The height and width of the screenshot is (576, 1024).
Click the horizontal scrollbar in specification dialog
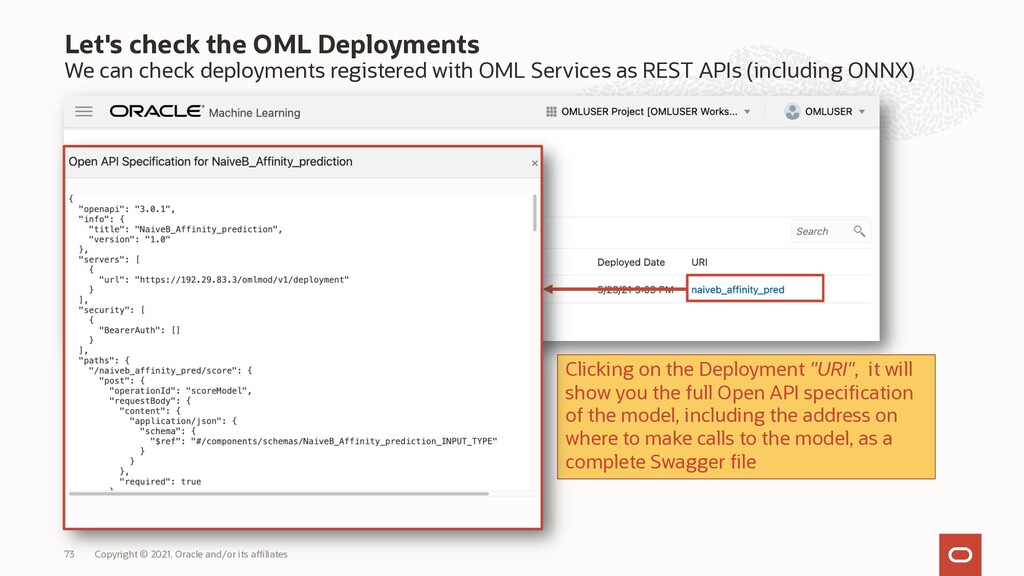[x=279, y=494]
